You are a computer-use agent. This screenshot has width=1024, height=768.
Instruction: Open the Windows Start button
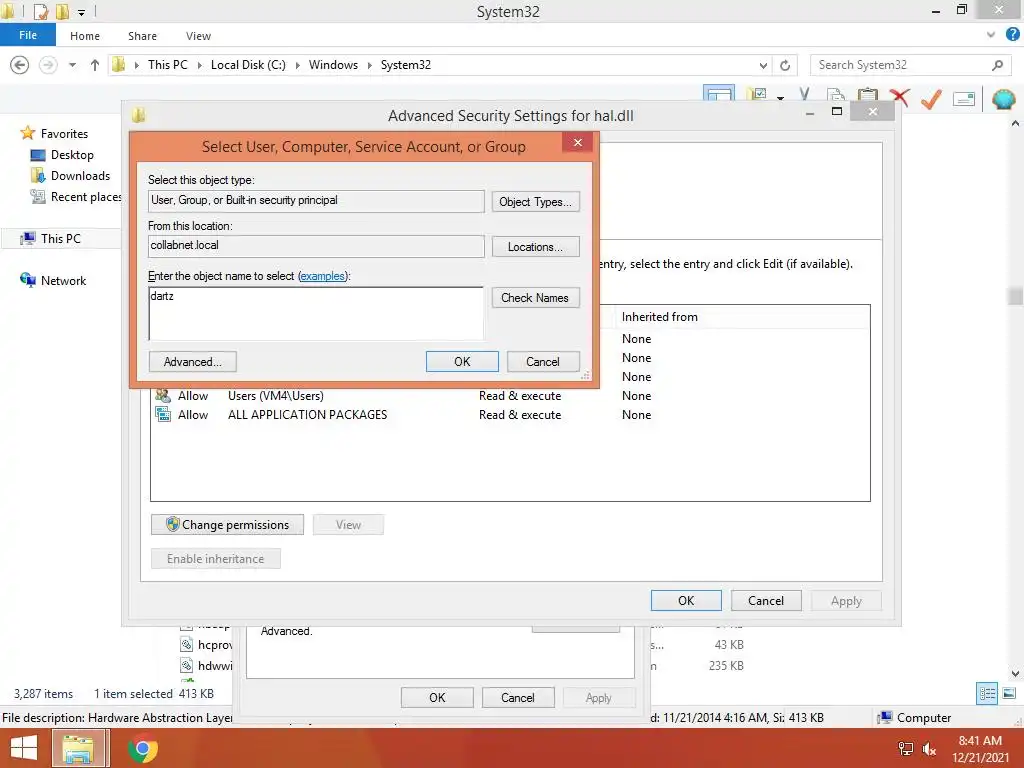tap(24, 748)
